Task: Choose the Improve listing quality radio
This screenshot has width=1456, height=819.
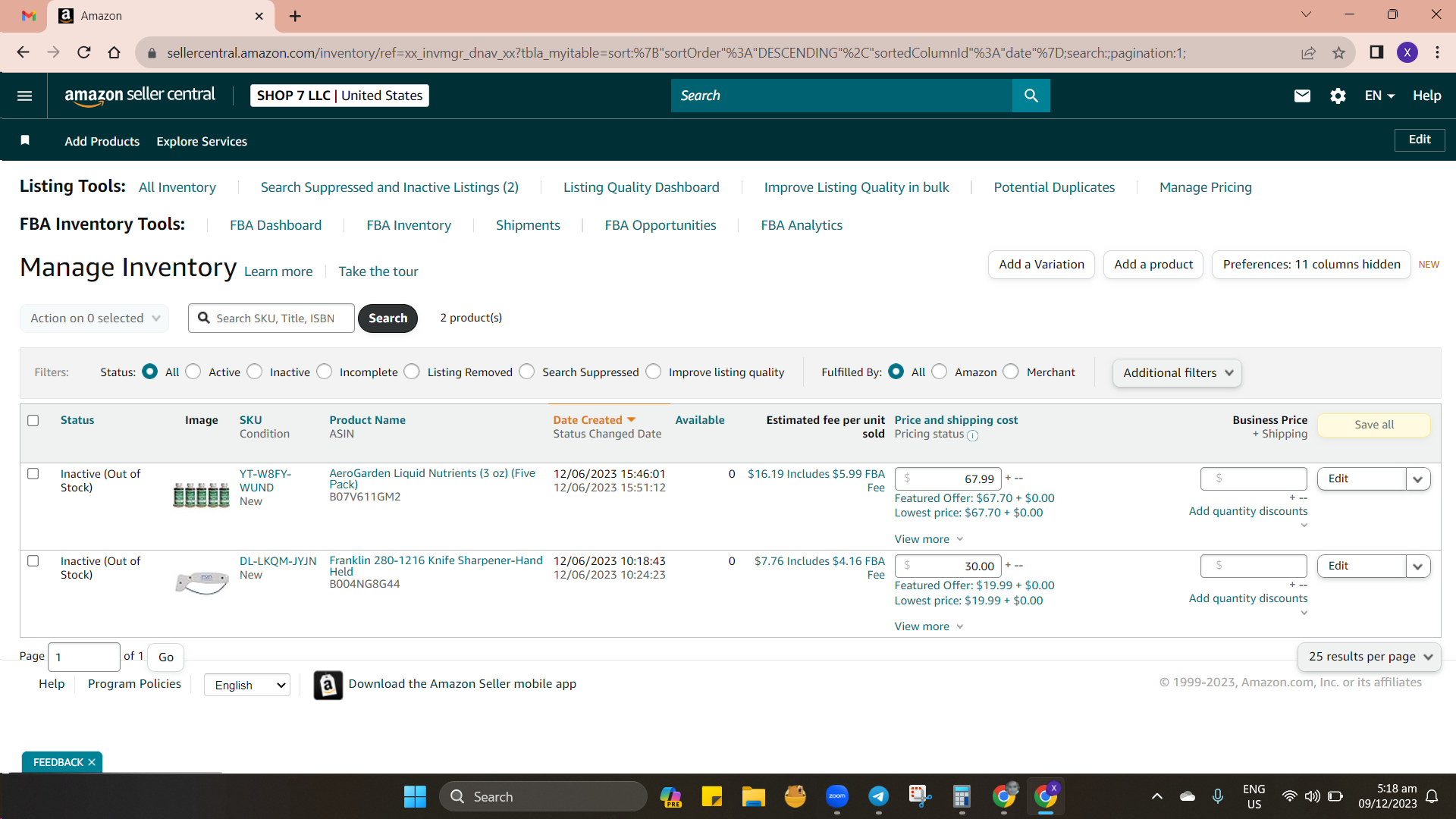Action: tap(654, 372)
